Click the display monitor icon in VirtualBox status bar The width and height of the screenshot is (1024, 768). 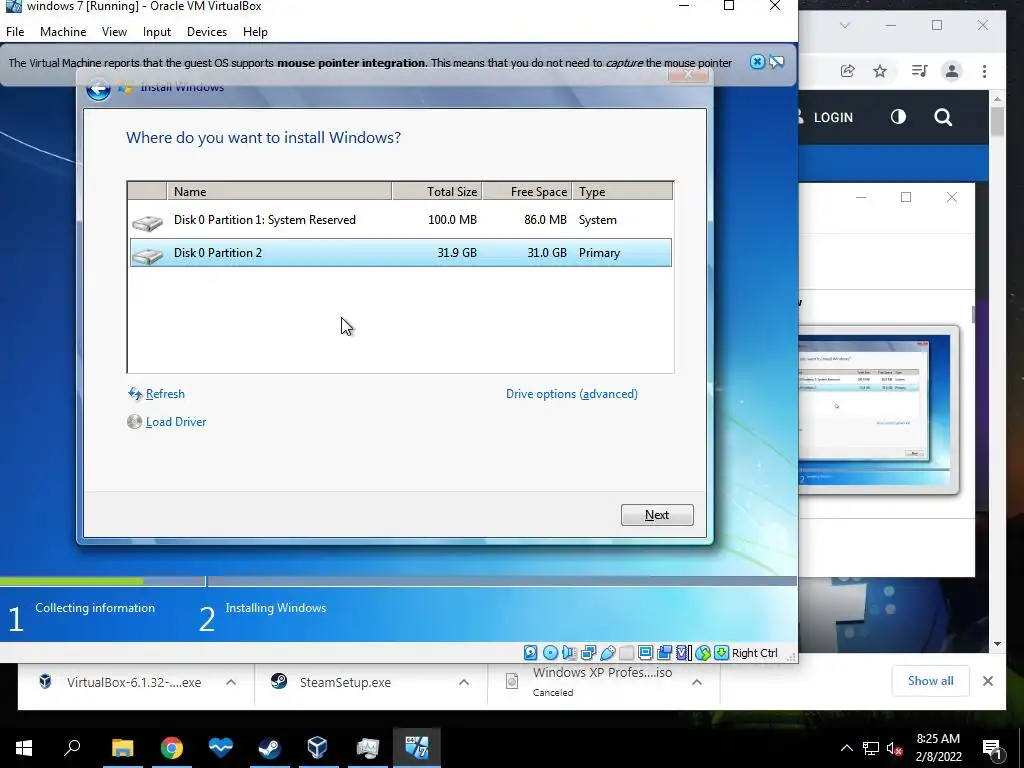click(x=645, y=652)
